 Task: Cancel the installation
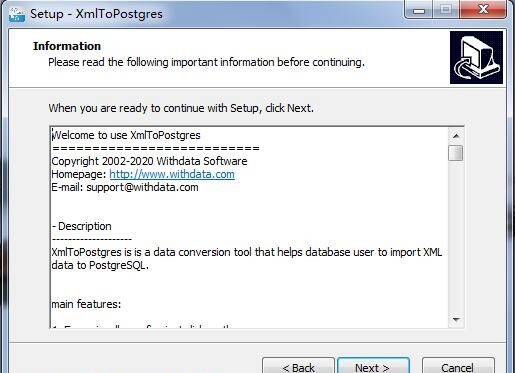458,366
